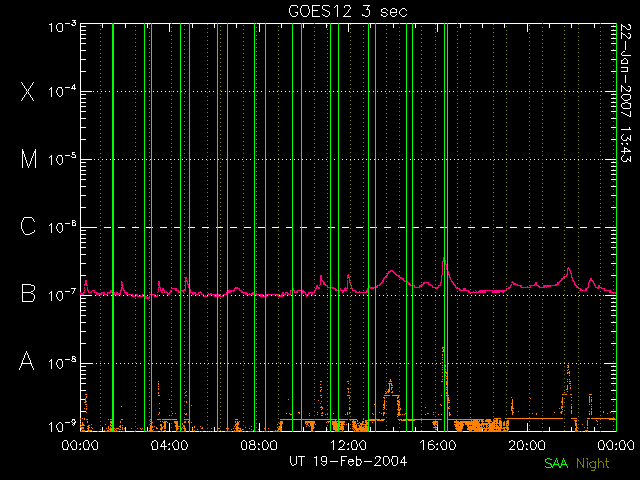Click the 20:00 time axis label

[x=527, y=445]
